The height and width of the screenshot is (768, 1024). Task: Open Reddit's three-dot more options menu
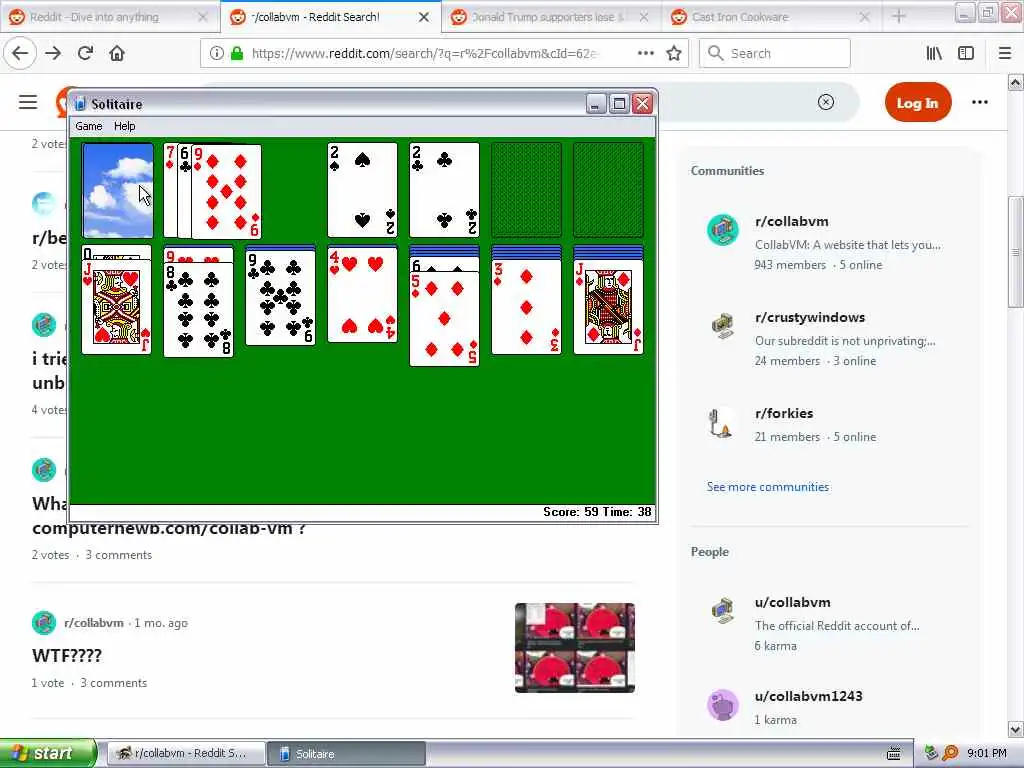pos(980,102)
